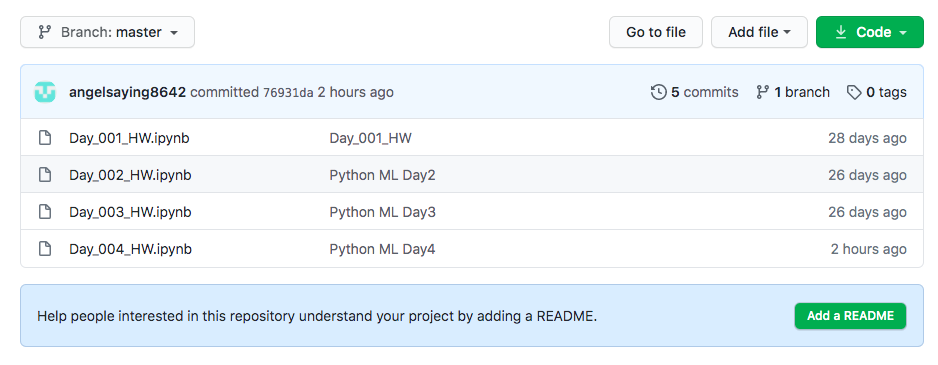Image resolution: width=938 pixels, height=365 pixels.
Task: Open commit hash 76931da
Action: tap(288, 92)
